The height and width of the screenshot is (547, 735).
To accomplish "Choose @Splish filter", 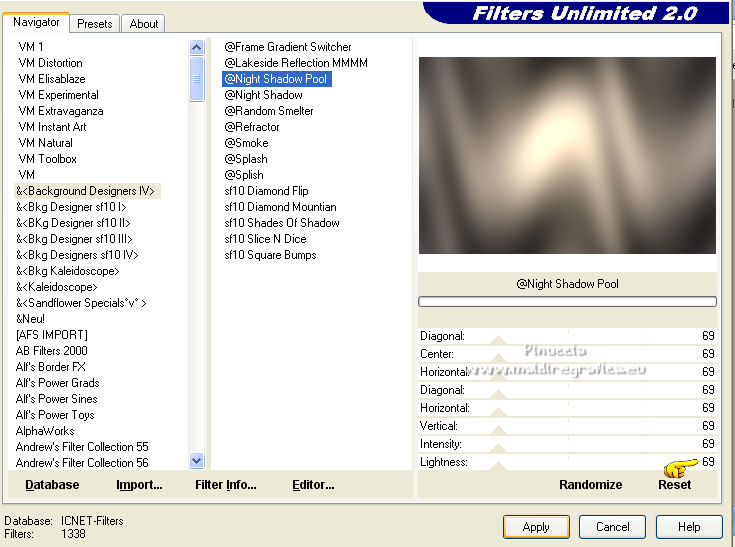I will (x=244, y=175).
